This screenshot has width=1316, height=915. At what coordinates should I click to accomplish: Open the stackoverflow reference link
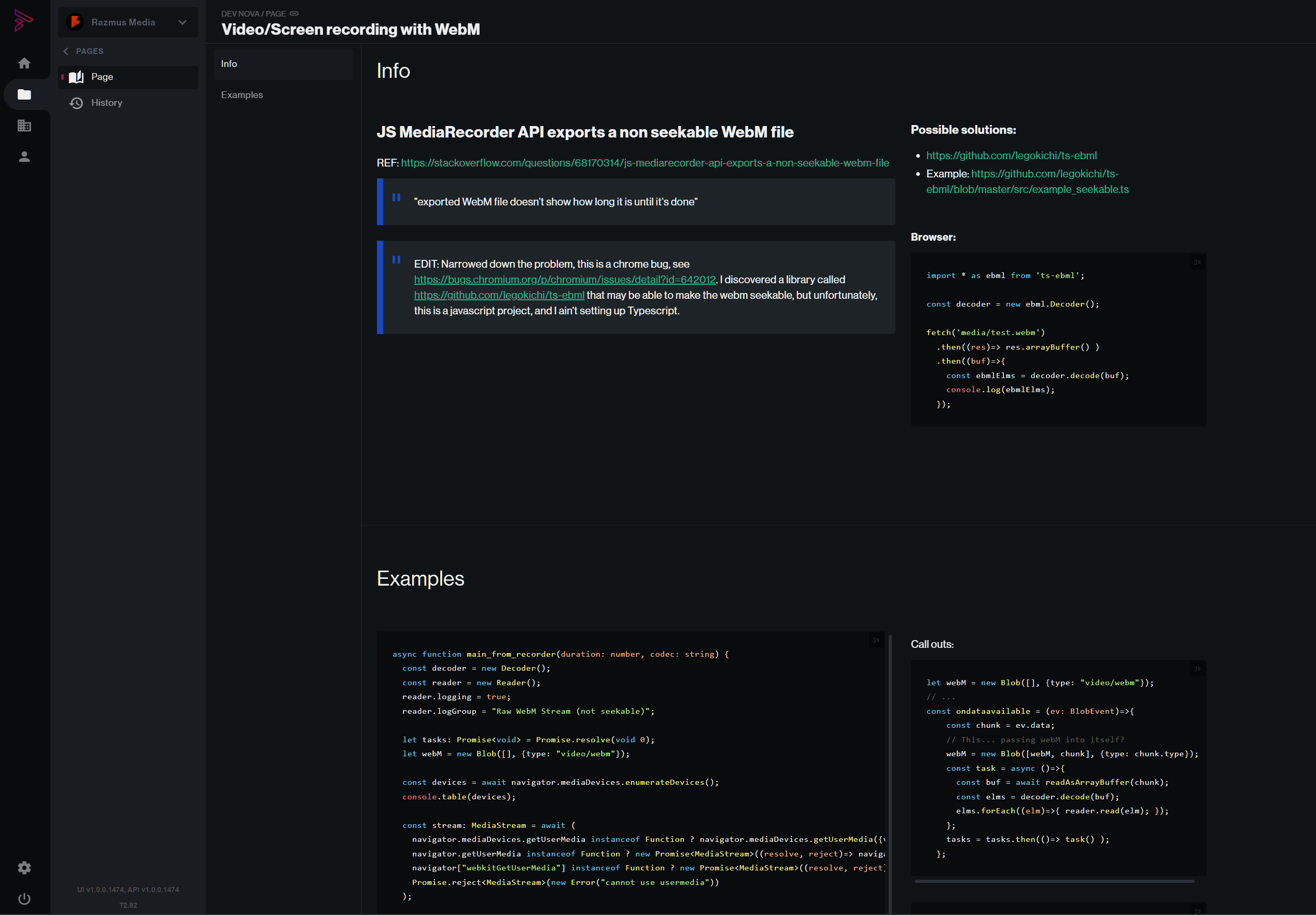point(645,163)
